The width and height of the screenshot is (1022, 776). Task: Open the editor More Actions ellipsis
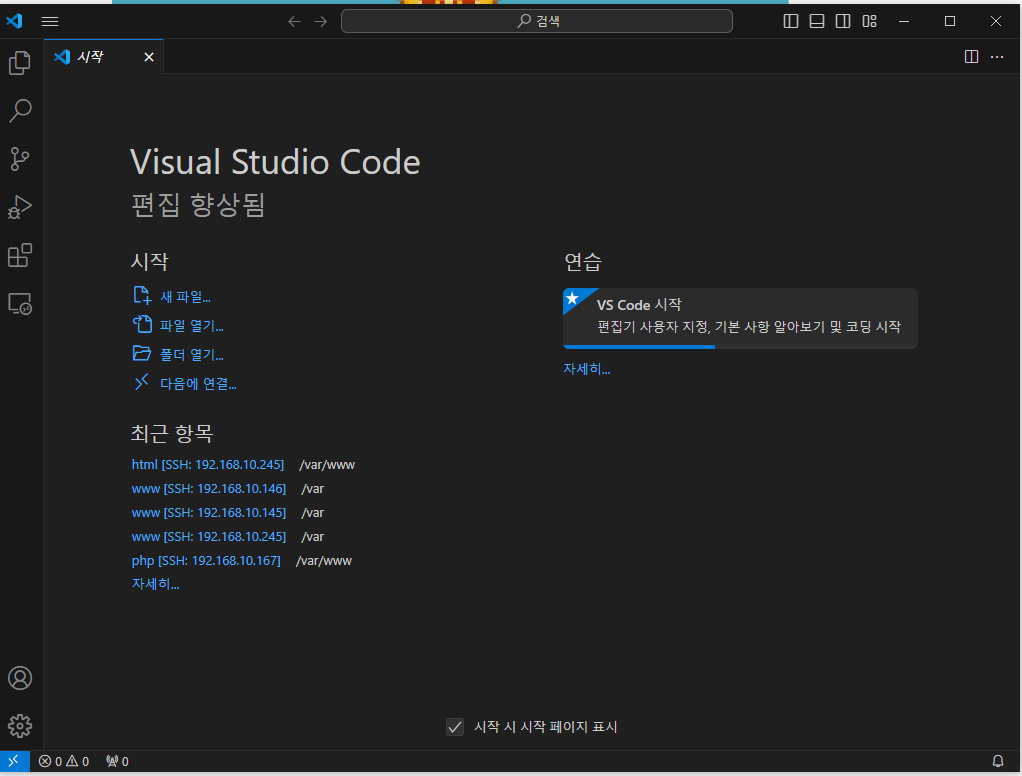(x=997, y=57)
